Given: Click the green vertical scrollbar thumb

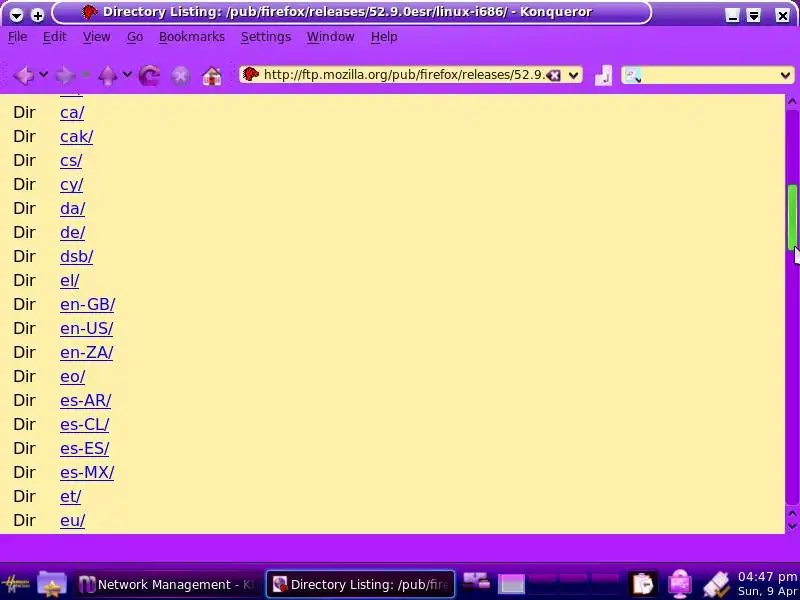Looking at the screenshot, I should click(x=792, y=217).
